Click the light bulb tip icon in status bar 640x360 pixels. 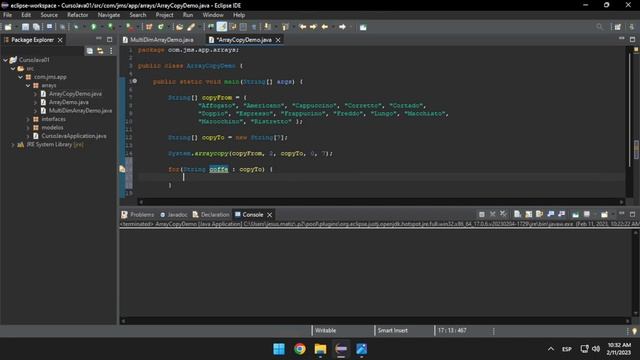tap(634, 331)
